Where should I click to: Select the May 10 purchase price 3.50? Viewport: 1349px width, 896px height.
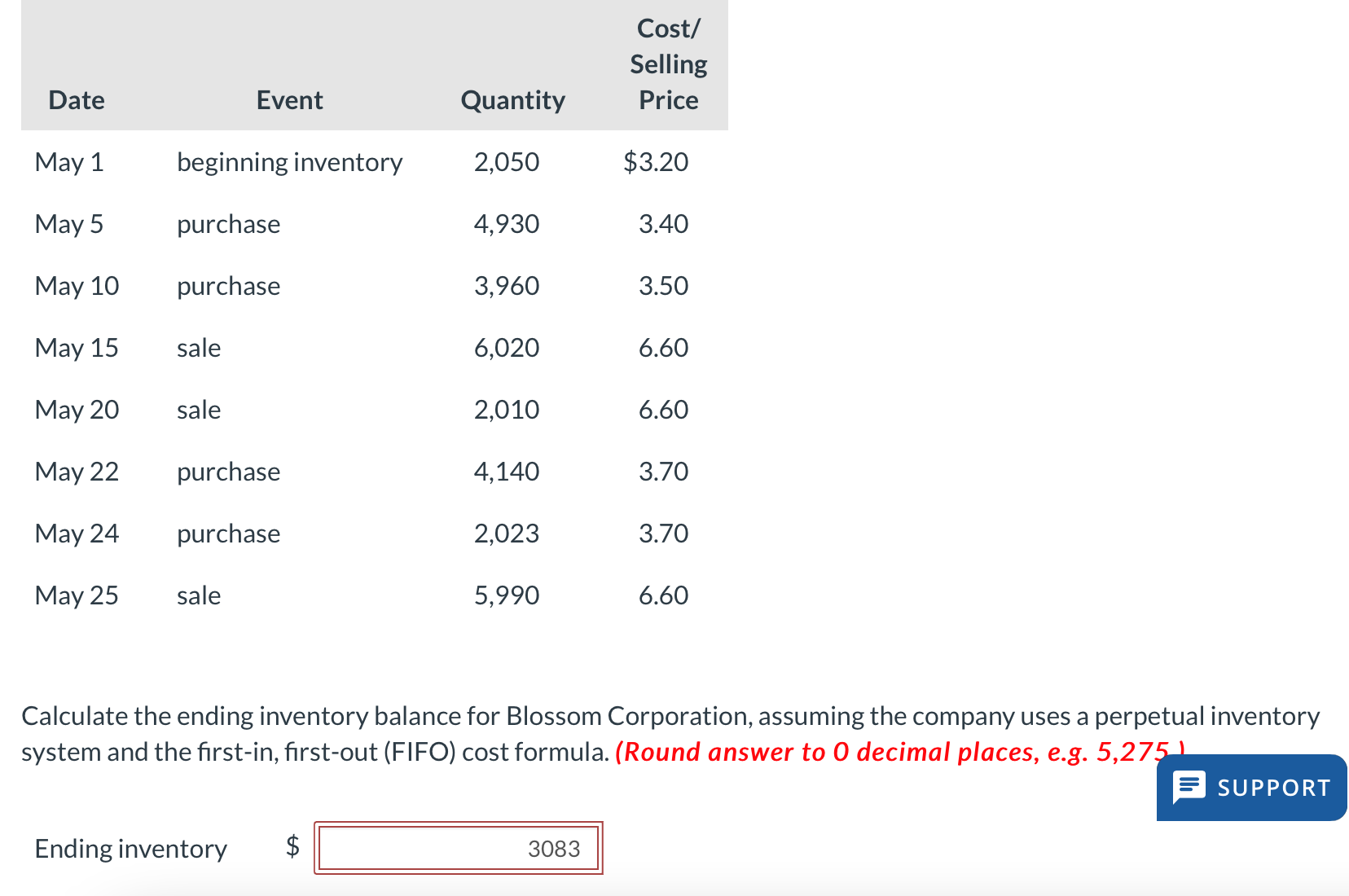(664, 285)
